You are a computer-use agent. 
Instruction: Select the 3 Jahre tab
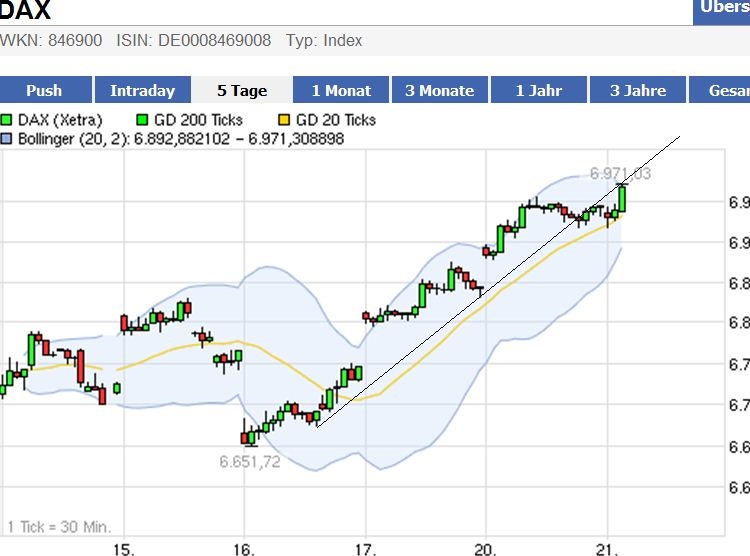point(638,90)
